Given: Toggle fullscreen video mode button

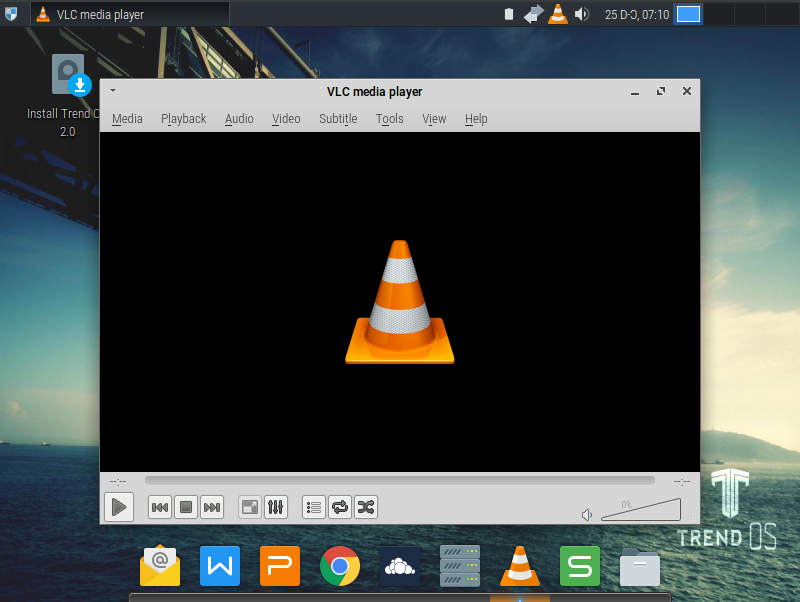Looking at the screenshot, I should (249, 507).
